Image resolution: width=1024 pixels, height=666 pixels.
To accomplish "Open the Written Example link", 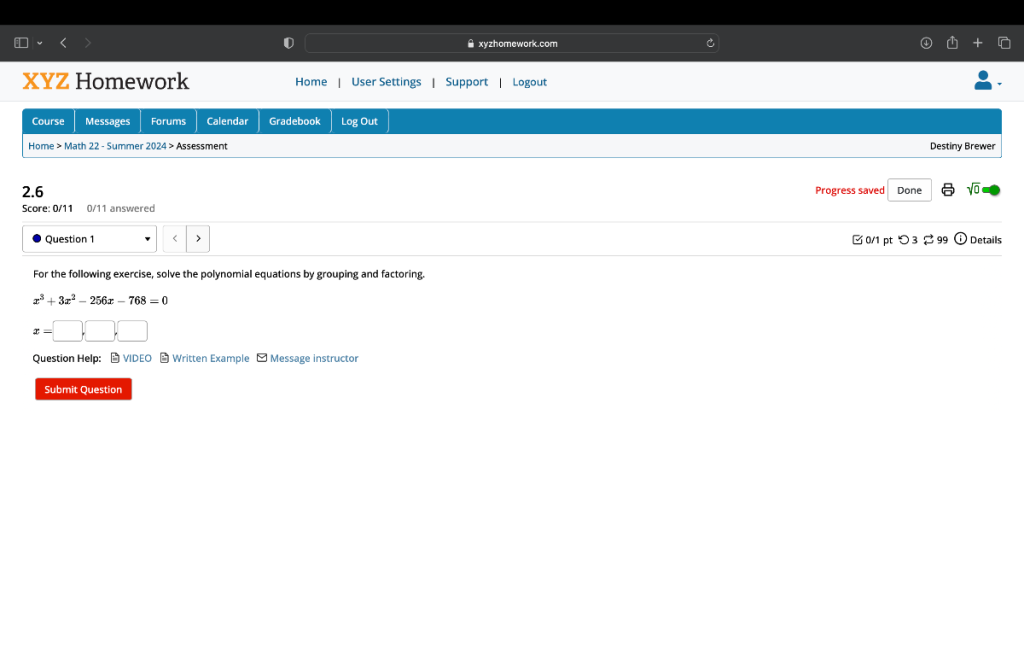I will click(210, 358).
